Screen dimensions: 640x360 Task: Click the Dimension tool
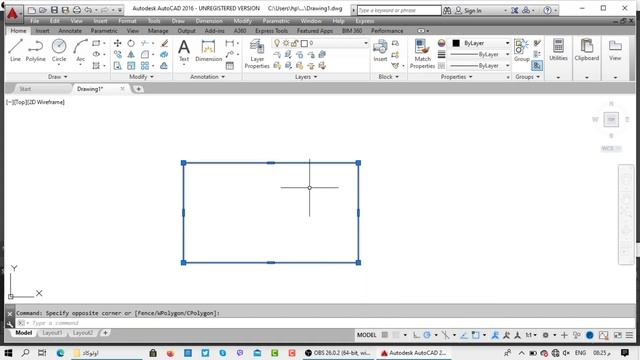(x=208, y=51)
